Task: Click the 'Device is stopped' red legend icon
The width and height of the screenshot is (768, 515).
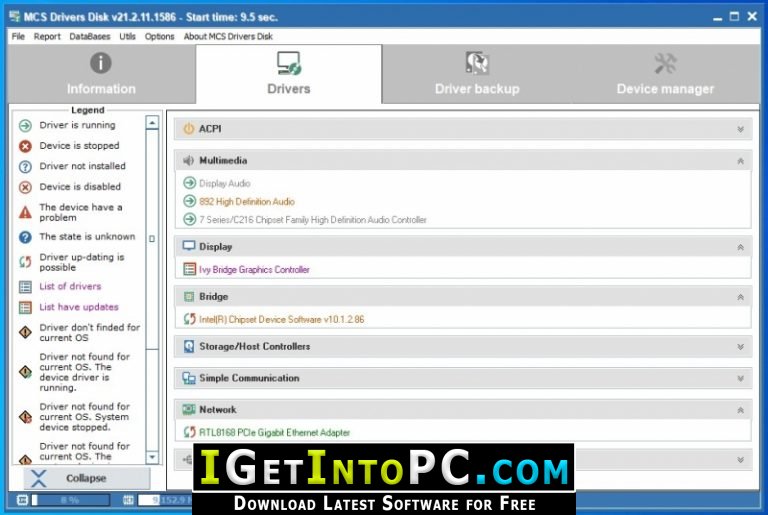Action: coord(25,146)
